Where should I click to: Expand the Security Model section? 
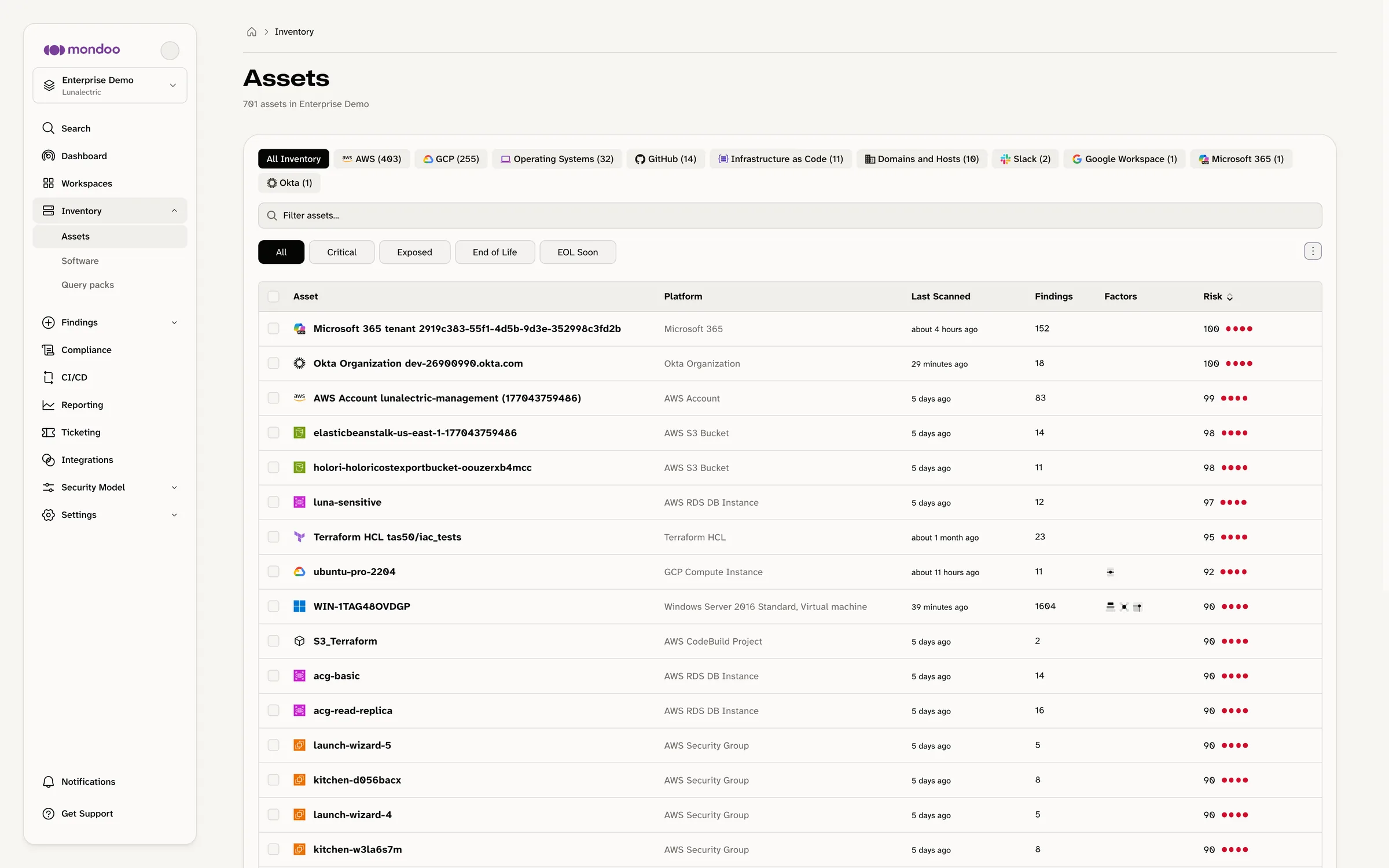click(174, 487)
